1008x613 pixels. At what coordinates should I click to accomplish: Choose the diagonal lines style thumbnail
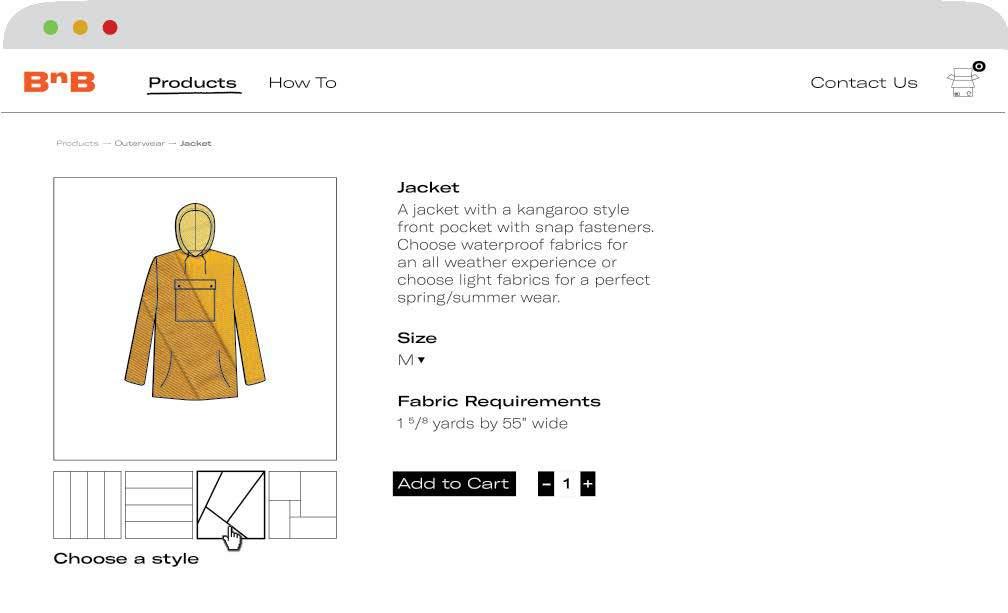point(231,505)
